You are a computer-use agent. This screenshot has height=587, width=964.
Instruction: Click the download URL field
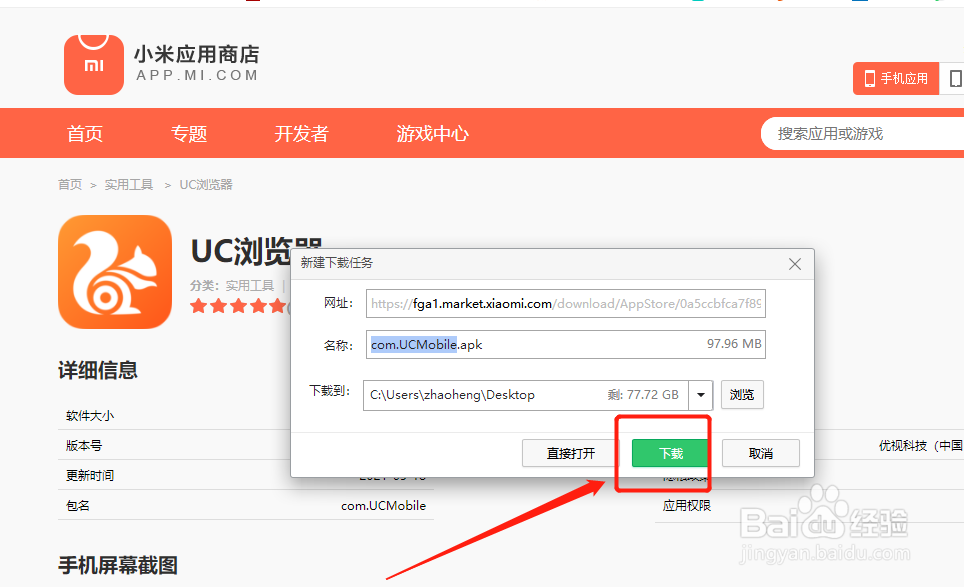pos(565,303)
